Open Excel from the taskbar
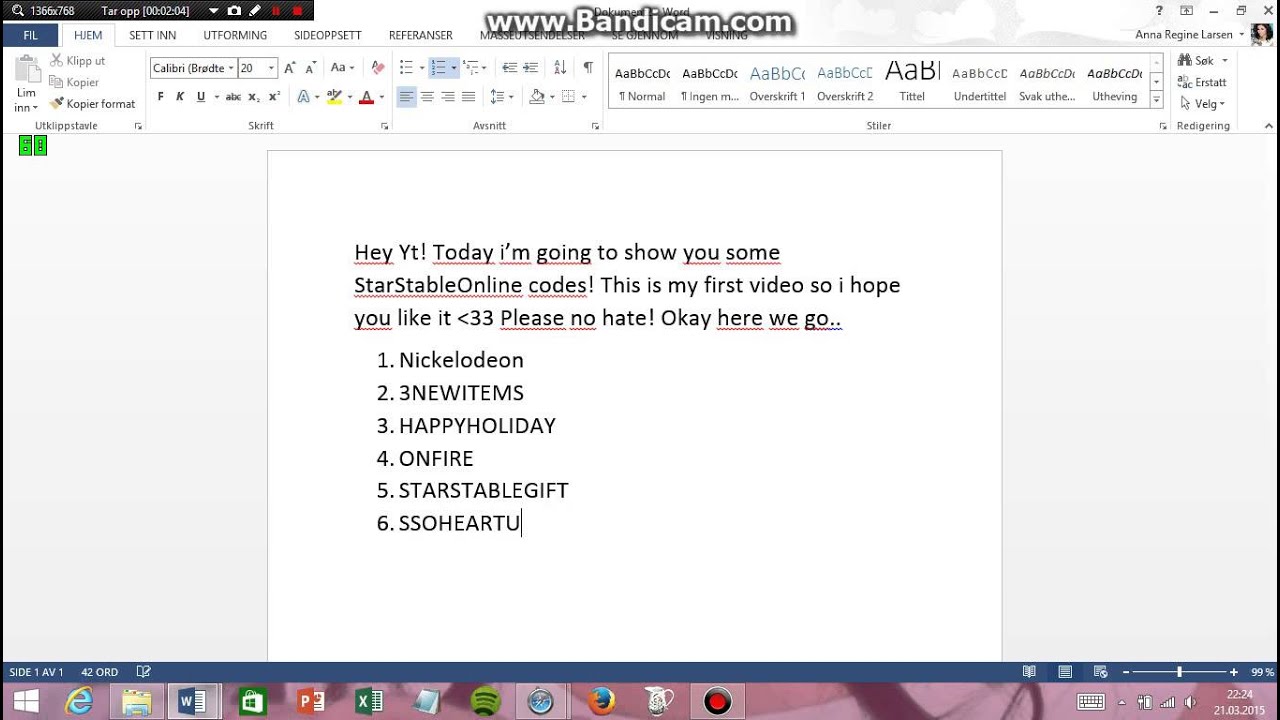1280x720 pixels. coord(370,701)
